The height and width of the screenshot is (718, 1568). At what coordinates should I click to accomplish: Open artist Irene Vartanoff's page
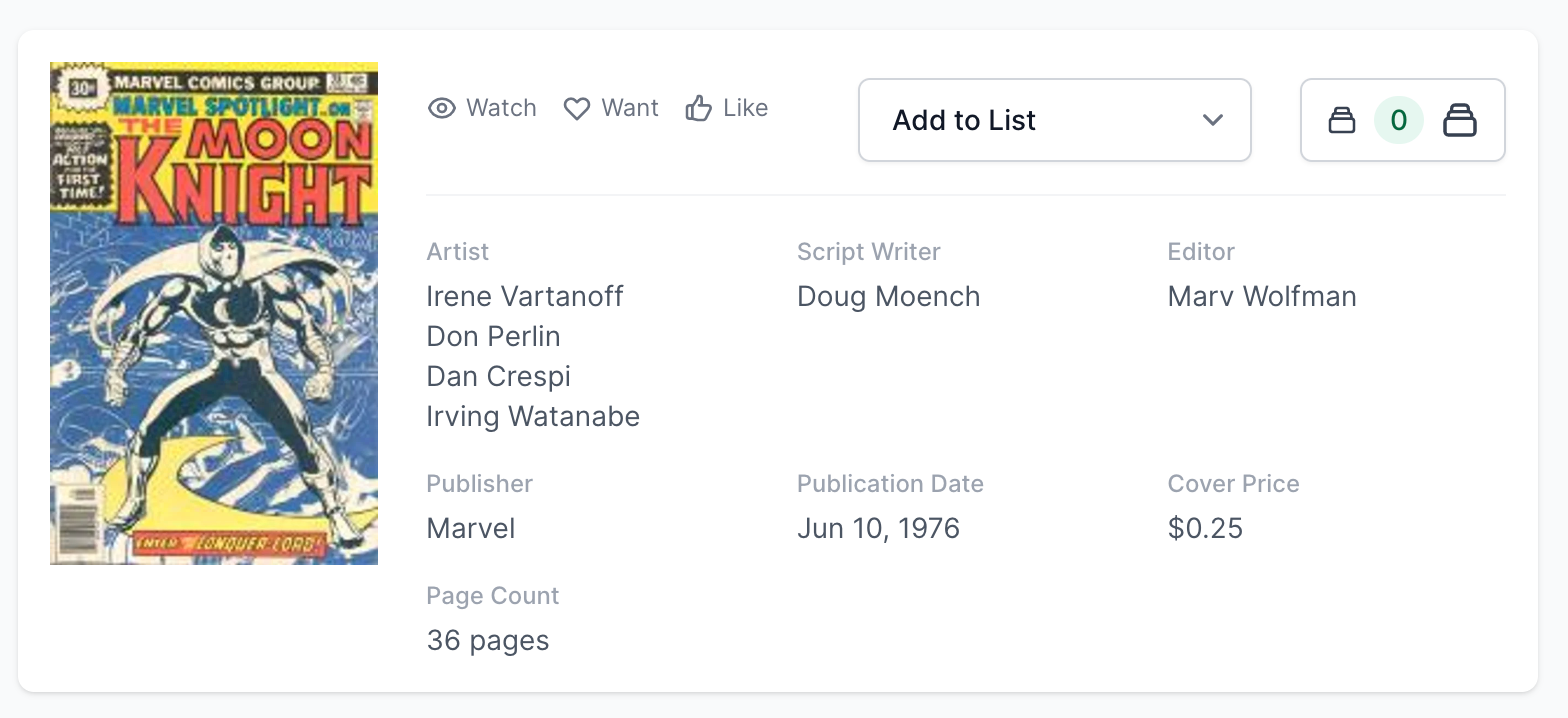tap(524, 296)
